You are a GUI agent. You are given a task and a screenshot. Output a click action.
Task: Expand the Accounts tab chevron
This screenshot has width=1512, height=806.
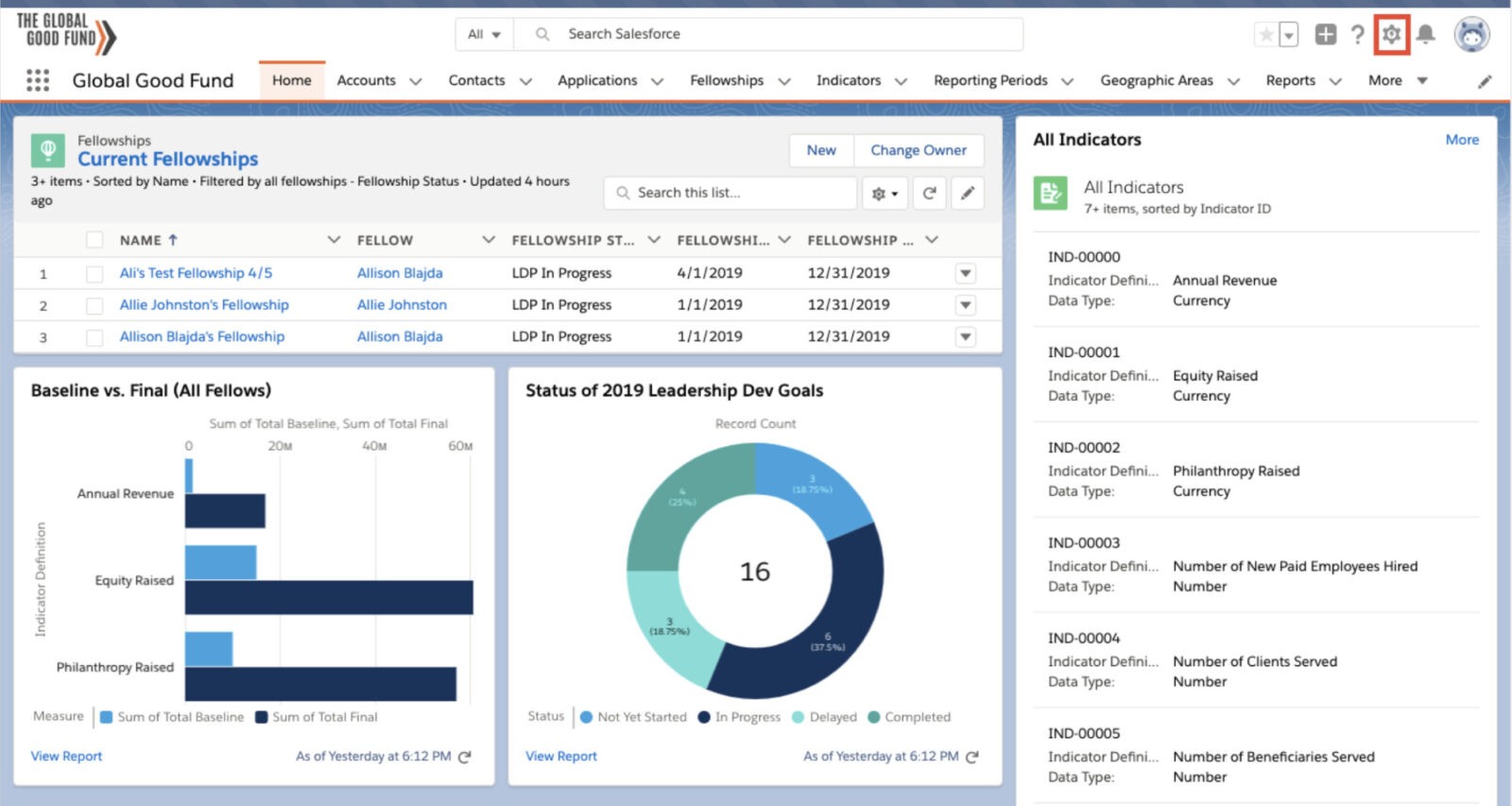coord(415,81)
